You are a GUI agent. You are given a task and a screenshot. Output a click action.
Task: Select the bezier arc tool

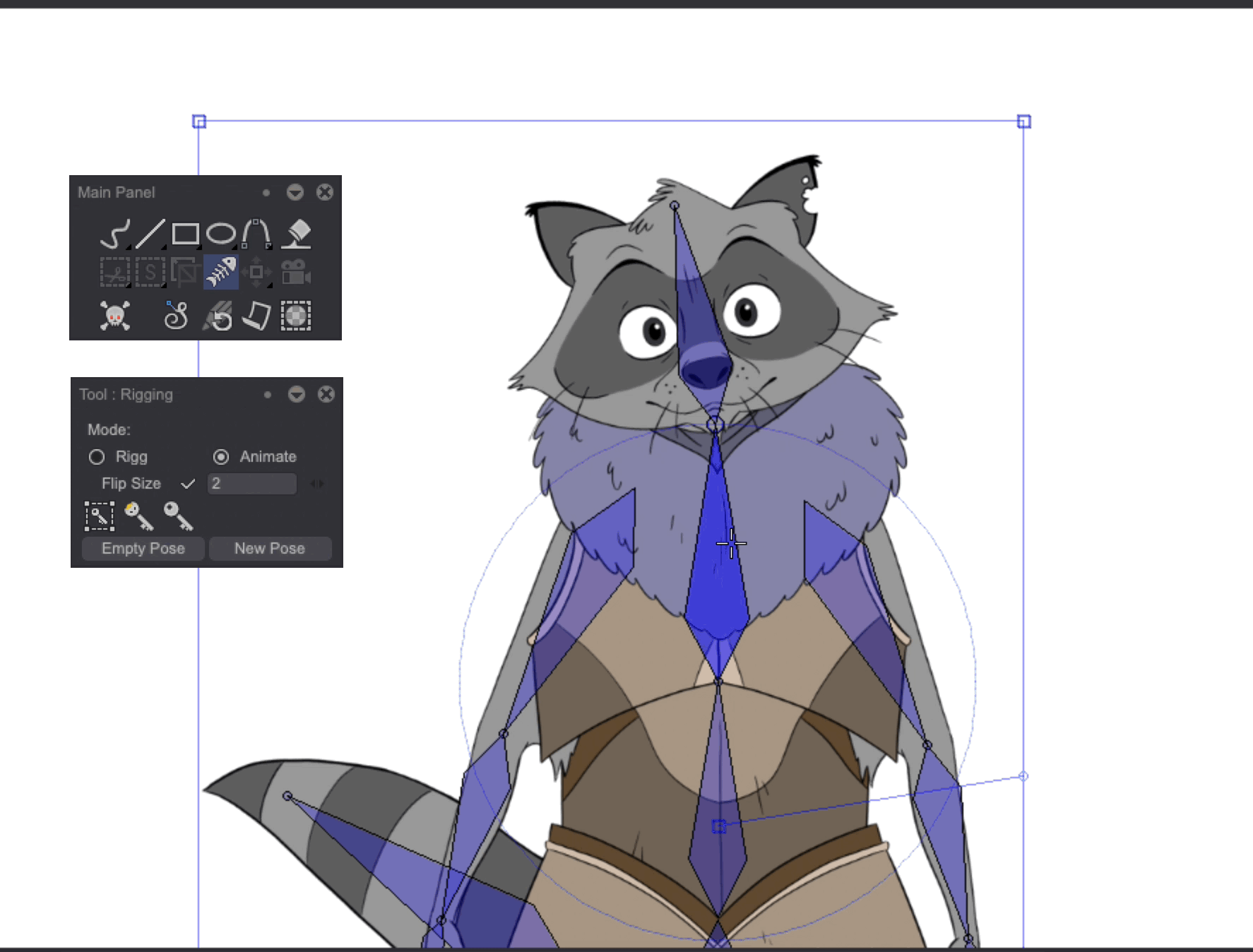[258, 232]
